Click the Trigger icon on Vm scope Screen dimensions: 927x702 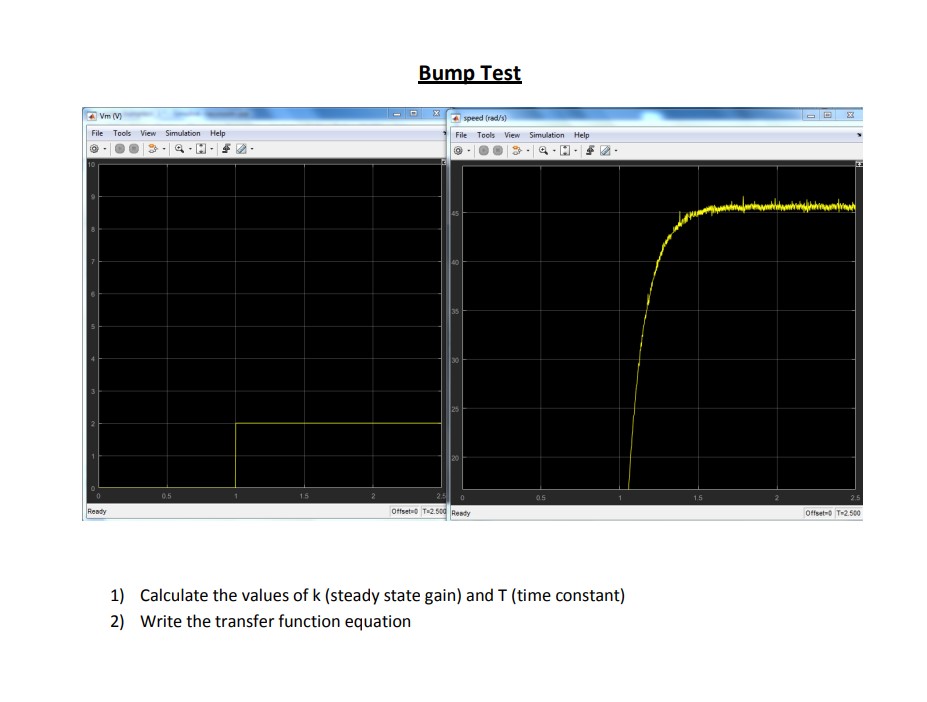click(x=226, y=148)
